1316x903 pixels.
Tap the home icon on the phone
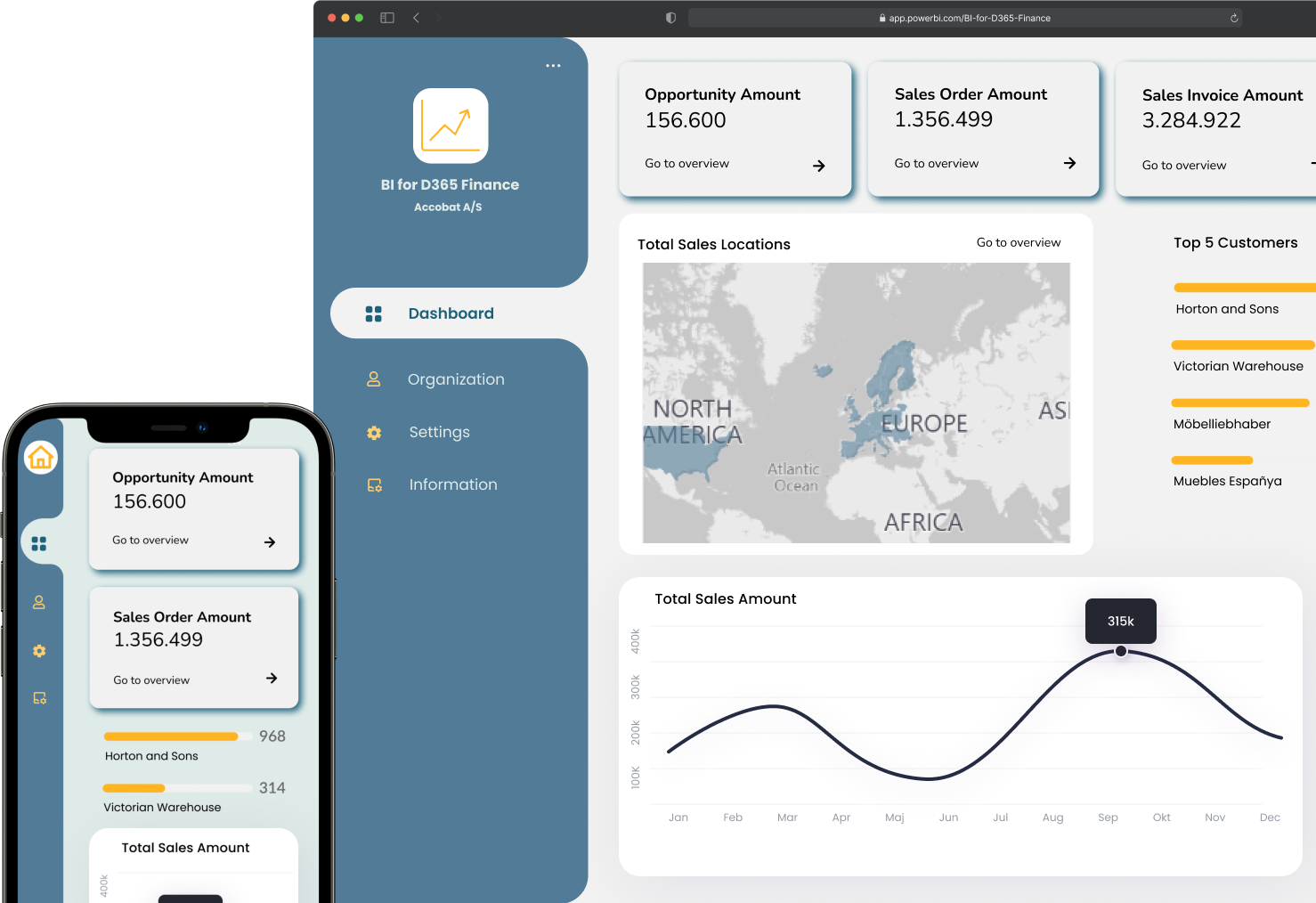click(41, 458)
